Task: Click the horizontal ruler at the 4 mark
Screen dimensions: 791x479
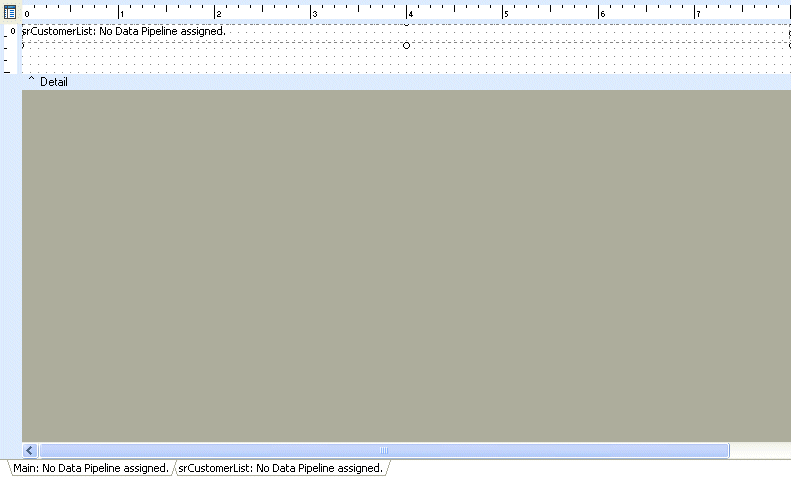Action: 408,13
